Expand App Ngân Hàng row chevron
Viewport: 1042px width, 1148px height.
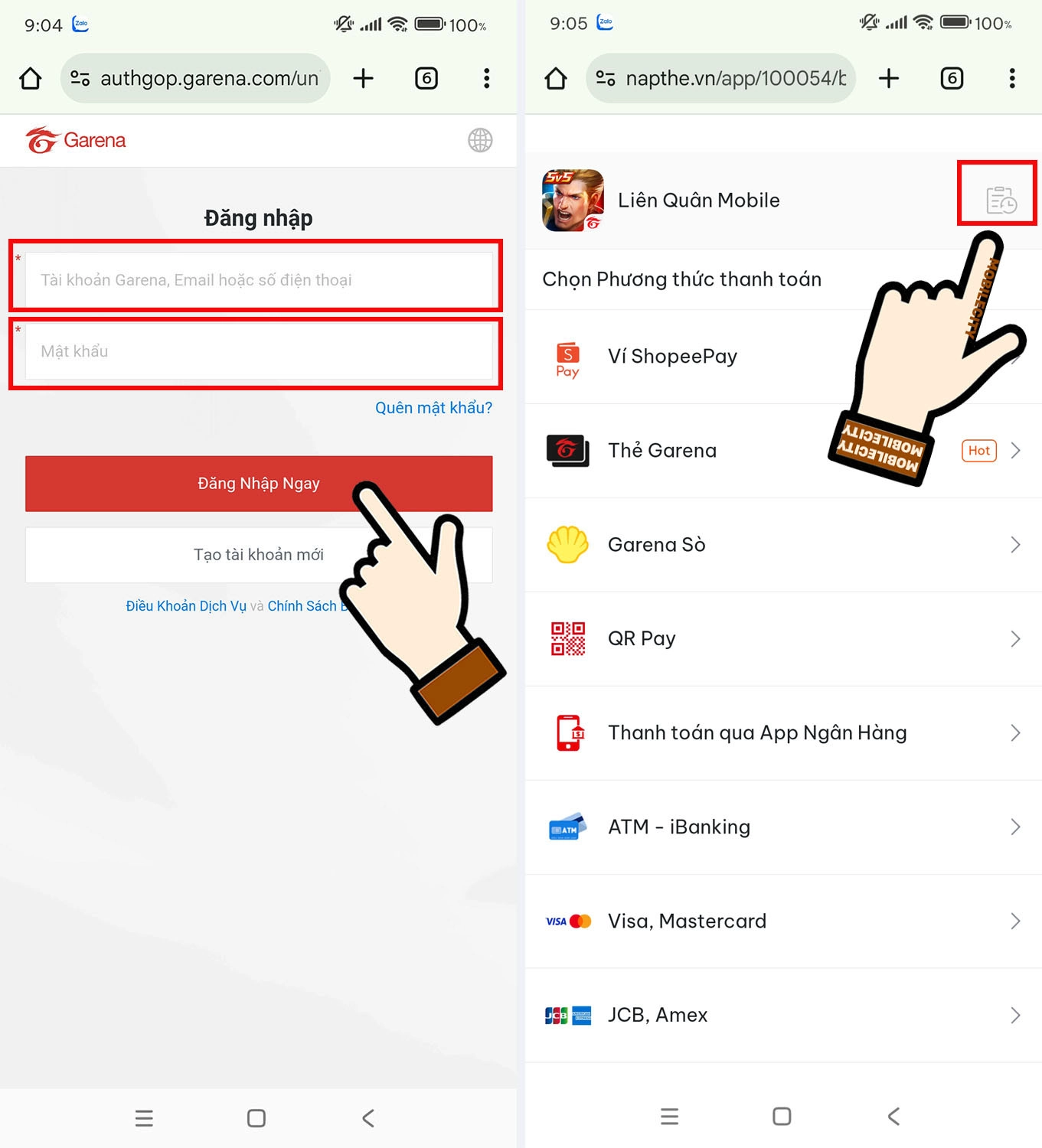tap(1016, 733)
